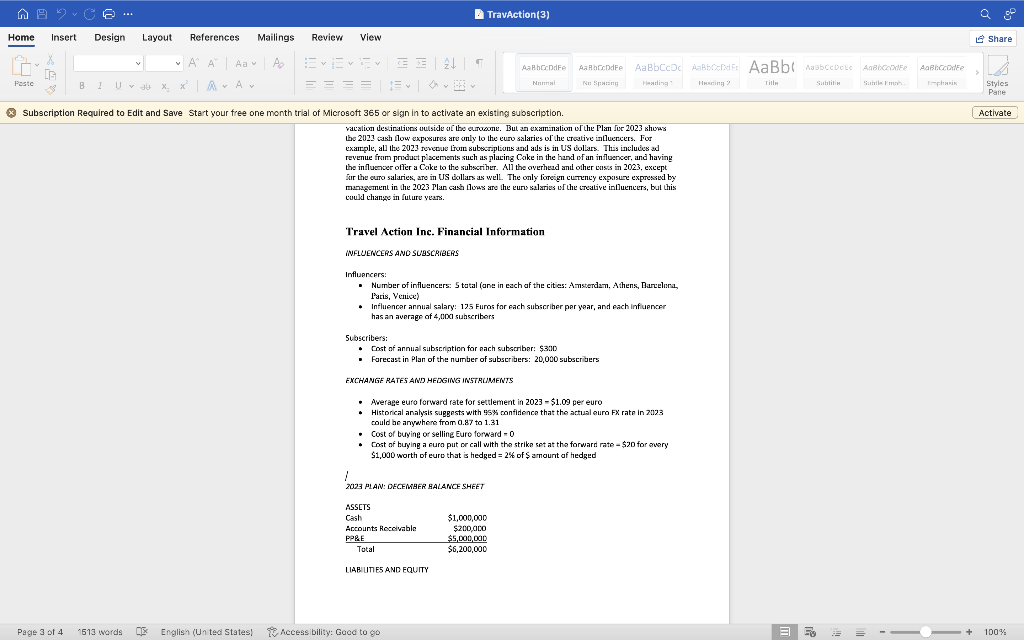This screenshot has height=640, width=1024.
Task: Click the English (United States) language indicator
Action: [x=206, y=632]
